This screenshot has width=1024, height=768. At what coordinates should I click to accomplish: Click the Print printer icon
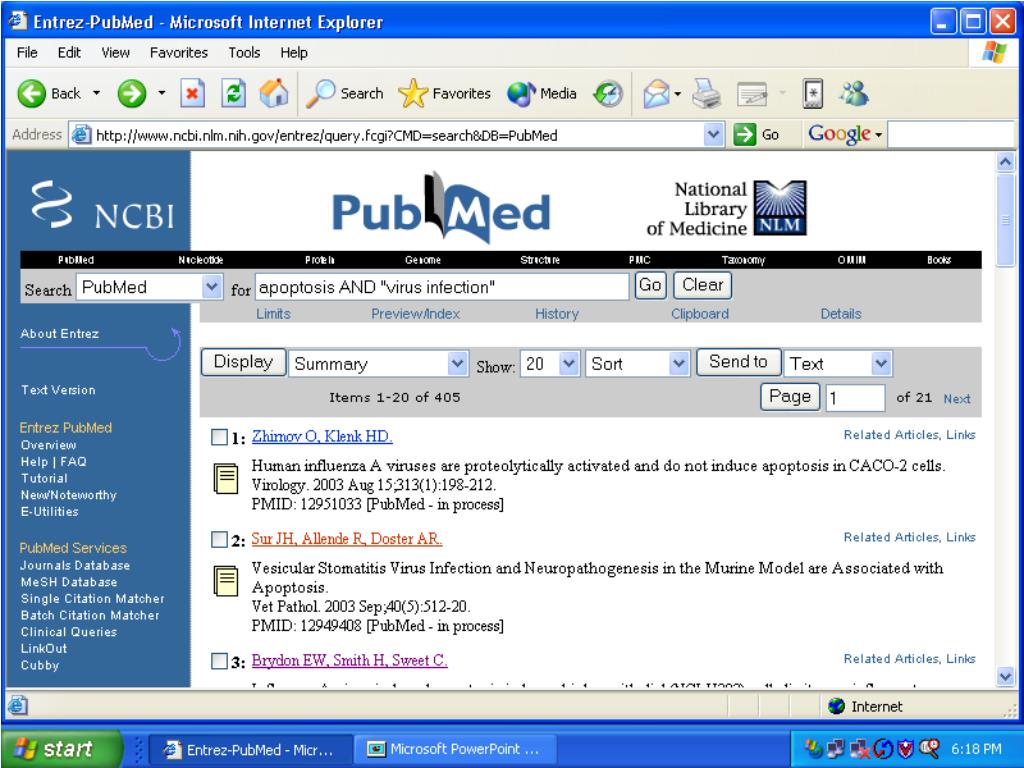click(707, 94)
